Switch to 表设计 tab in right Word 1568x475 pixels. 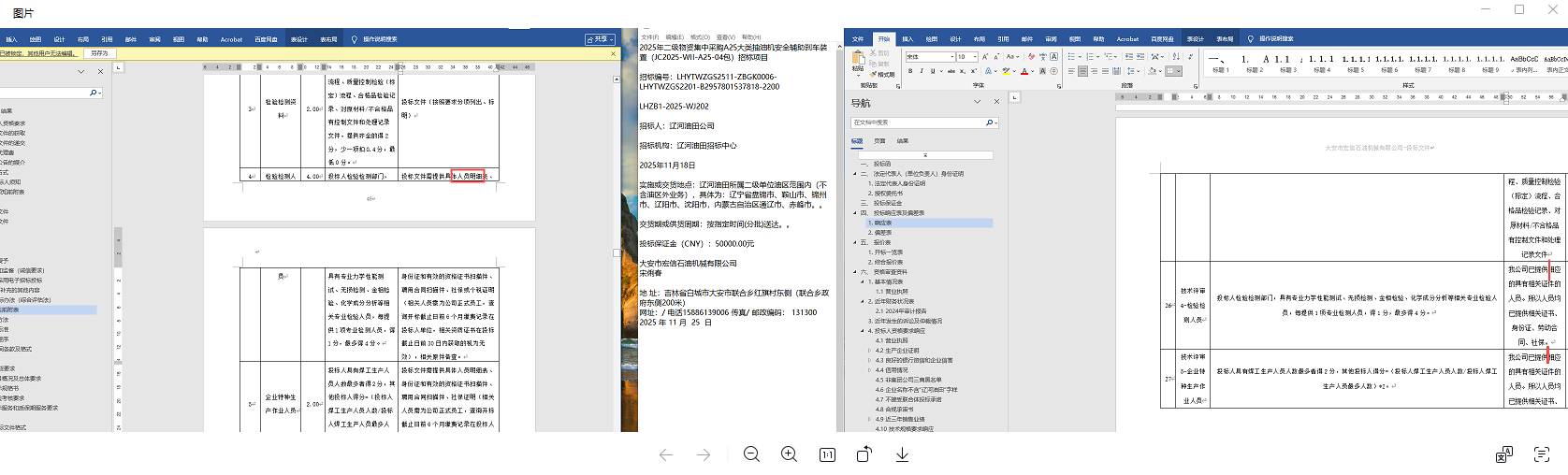coord(1196,39)
